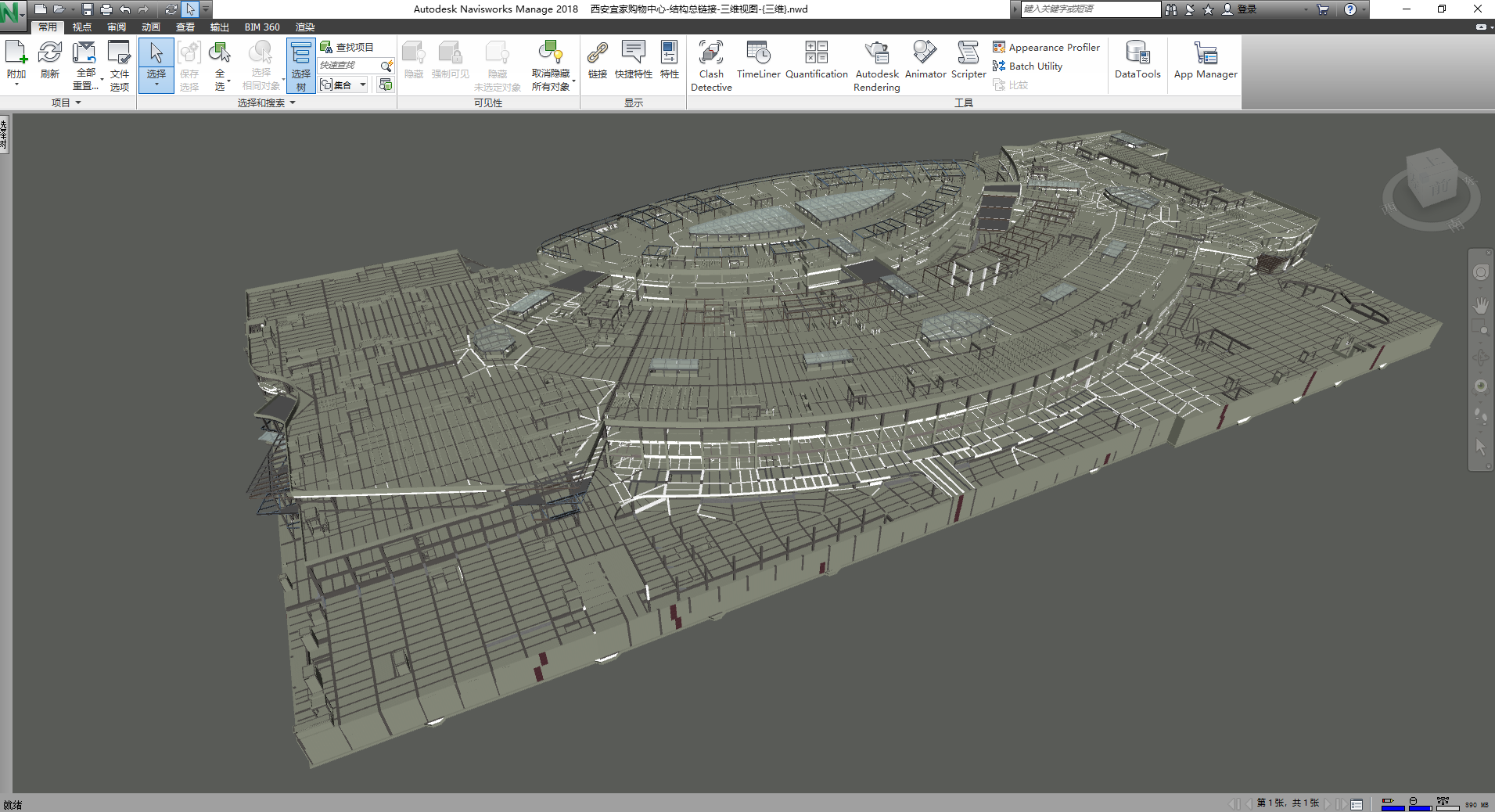Click the ribbon minimize toggle arrow
Image resolution: width=1495 pixels, height=812 pixels.
click(1482, 27)
